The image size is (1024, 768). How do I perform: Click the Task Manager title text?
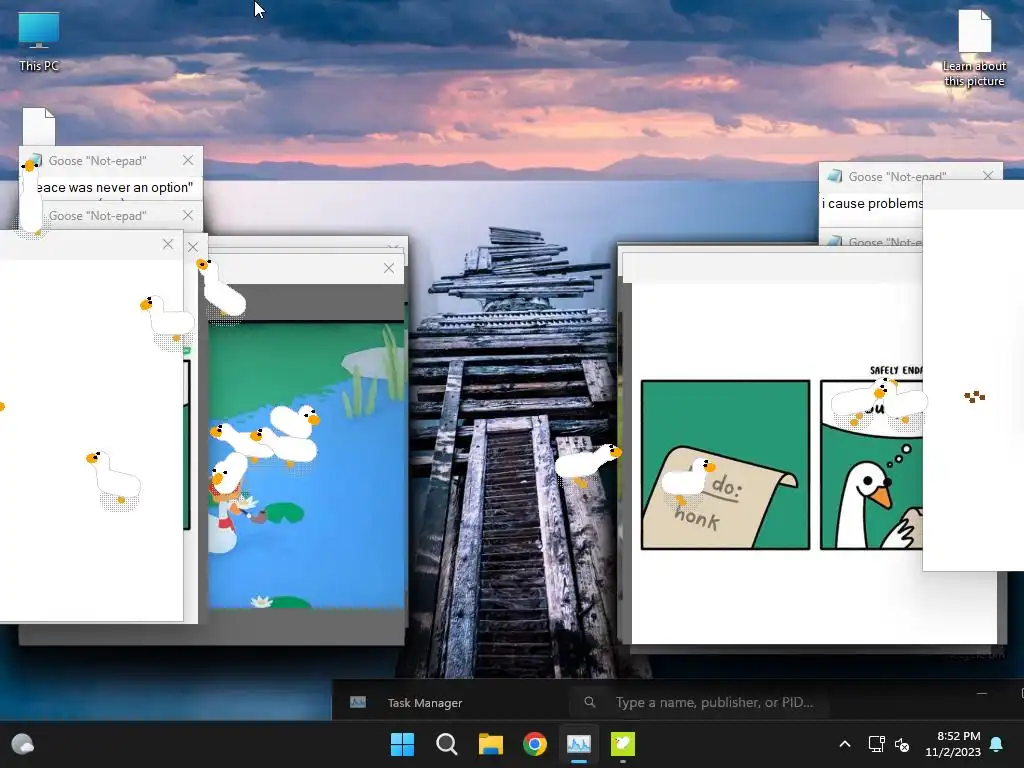[424, 703]
